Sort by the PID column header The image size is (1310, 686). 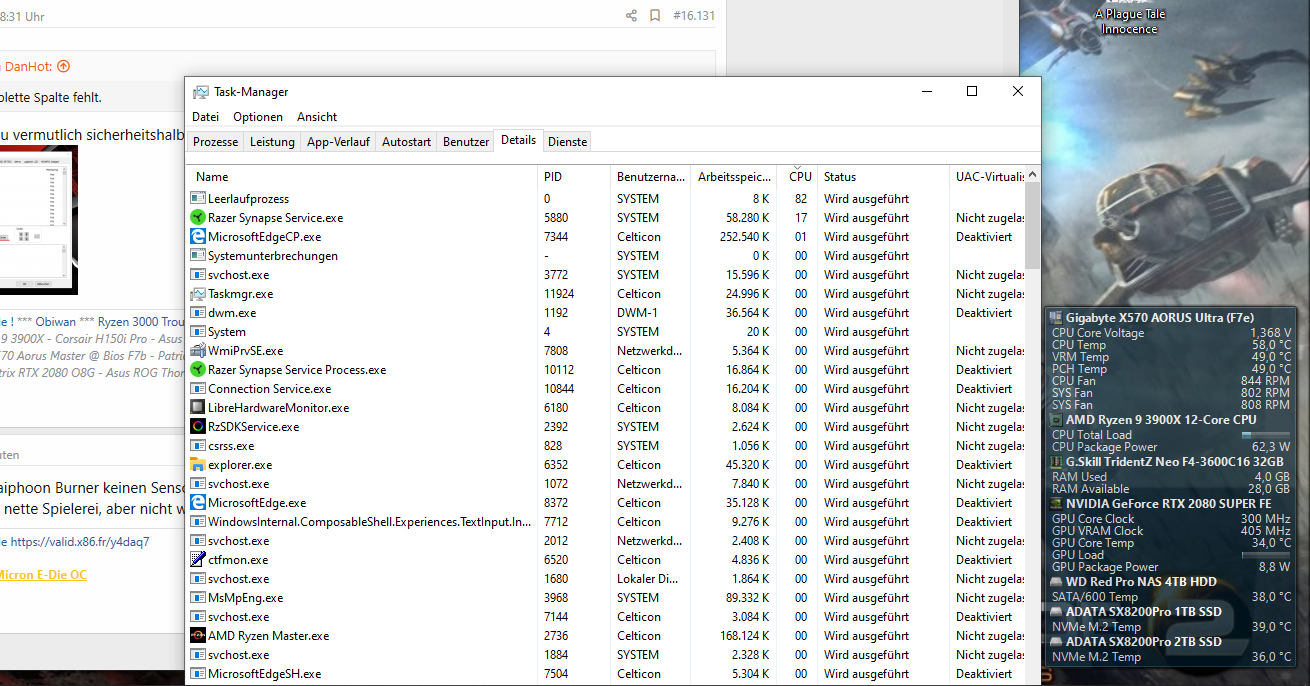point(574,176)
